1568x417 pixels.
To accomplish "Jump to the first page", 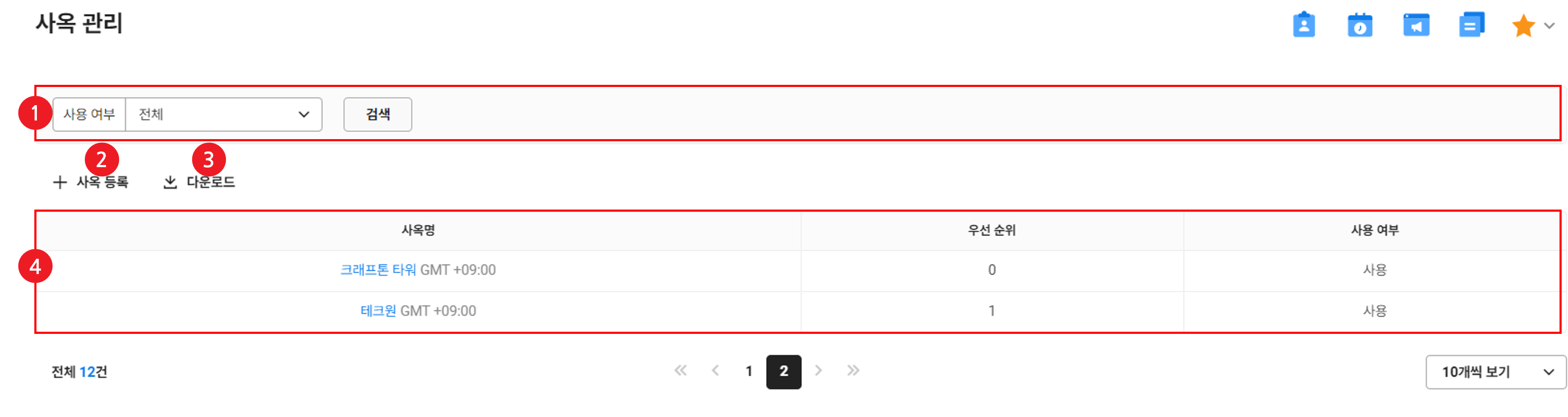I will click(x=680, y=370).
